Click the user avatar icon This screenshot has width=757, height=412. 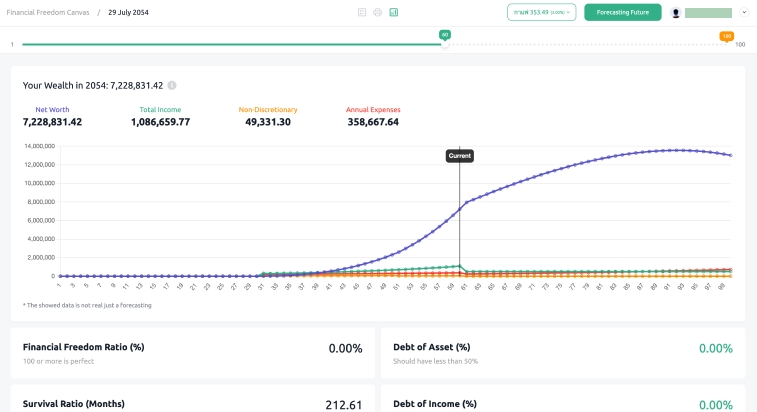[676, 13]
